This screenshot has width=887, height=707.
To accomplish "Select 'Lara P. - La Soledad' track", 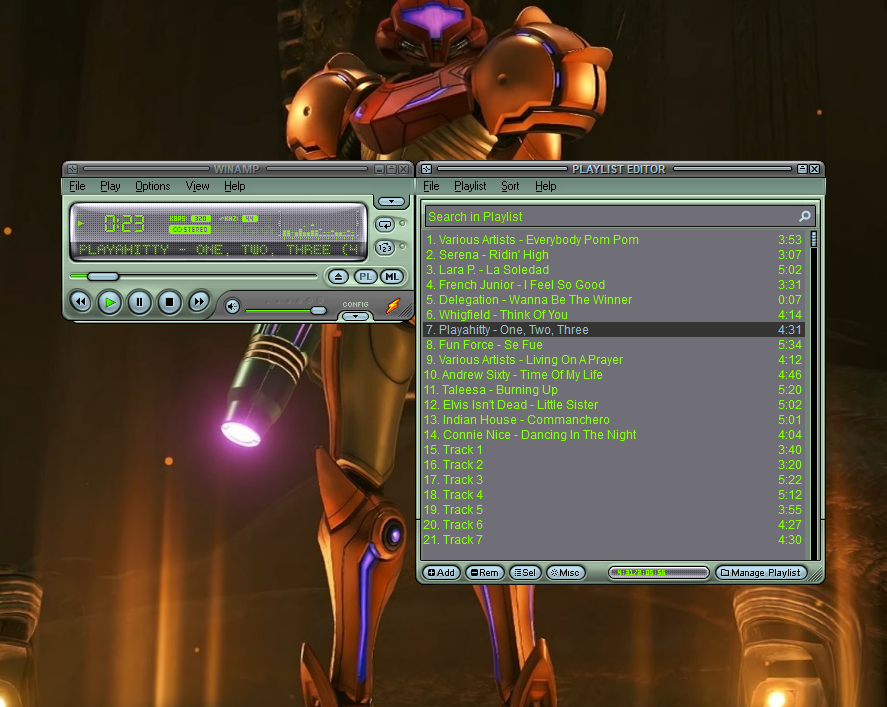I will [x=613, y=270].
